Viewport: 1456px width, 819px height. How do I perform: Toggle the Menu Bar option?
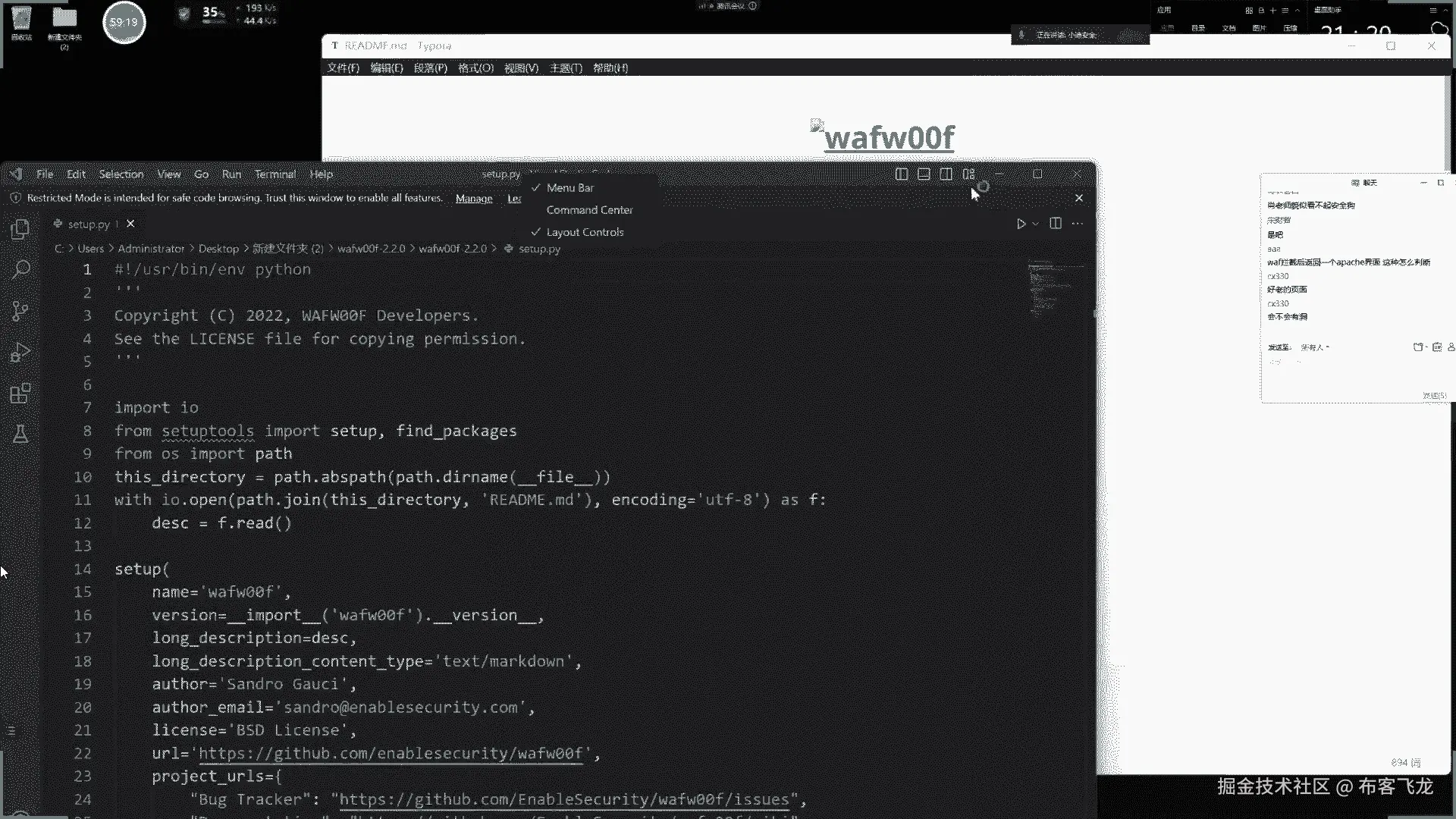click(570, 187)
